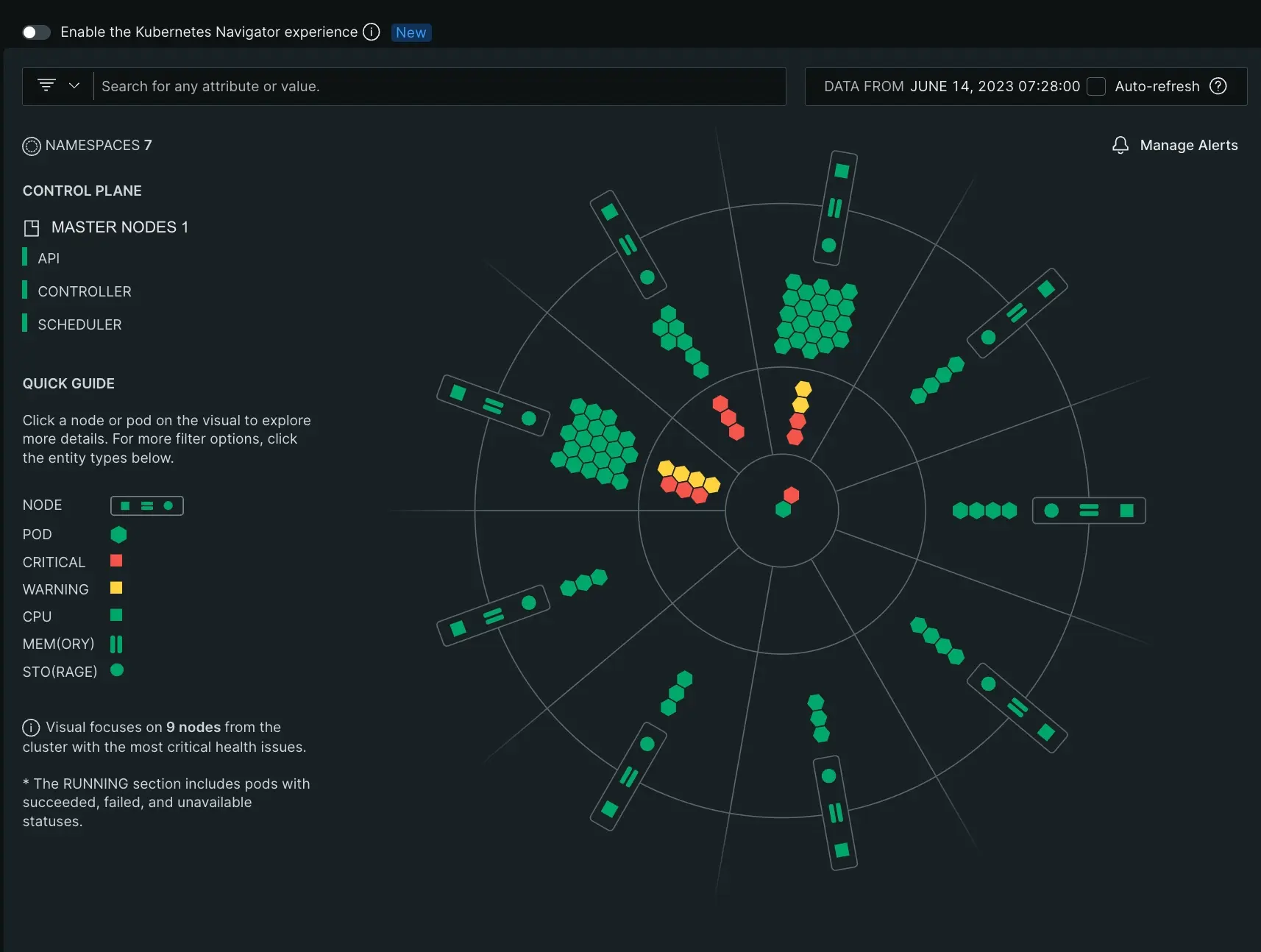The image size is (1261, 952).
Task: Click the search attribute input field
Action: click(x=440, y=87)
